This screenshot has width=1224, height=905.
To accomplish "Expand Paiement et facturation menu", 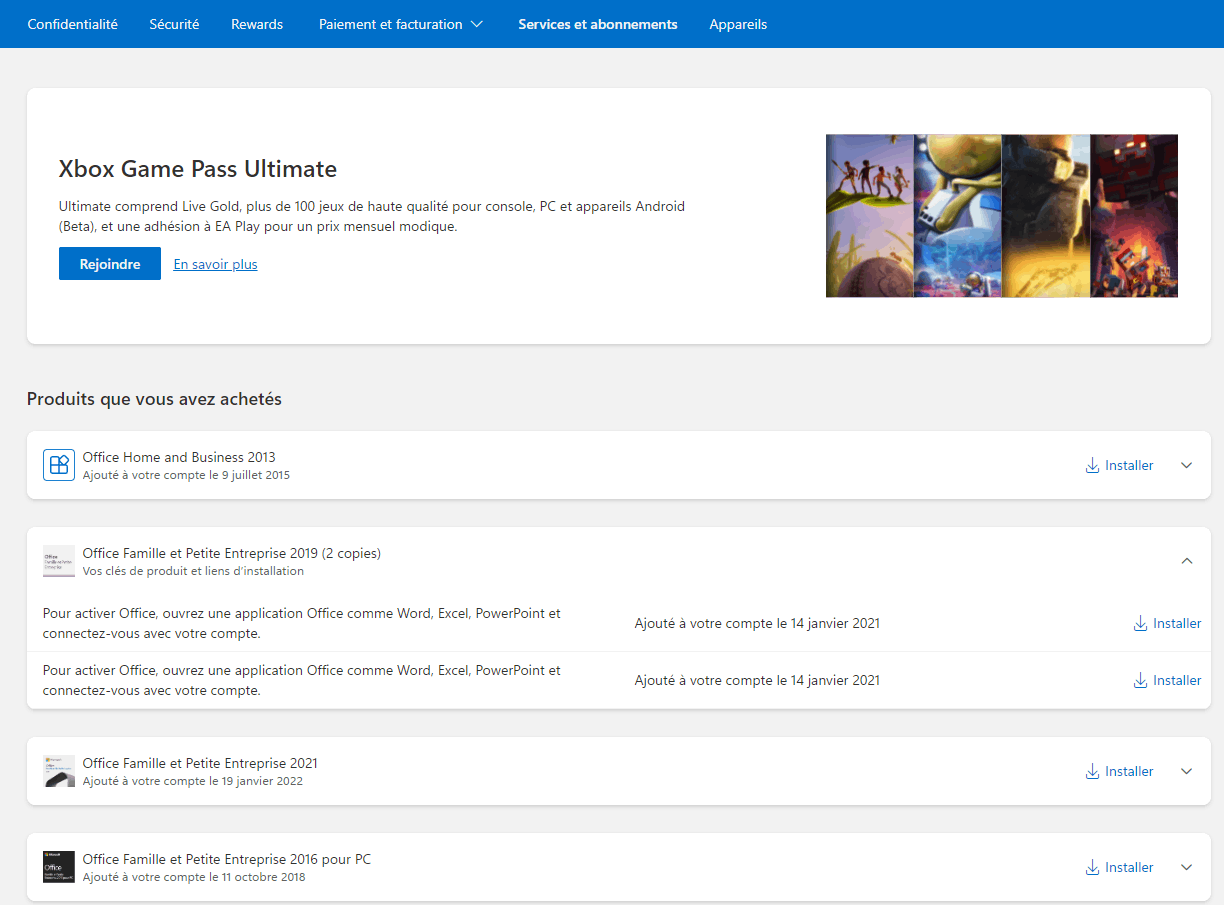I will click(401, 24).
